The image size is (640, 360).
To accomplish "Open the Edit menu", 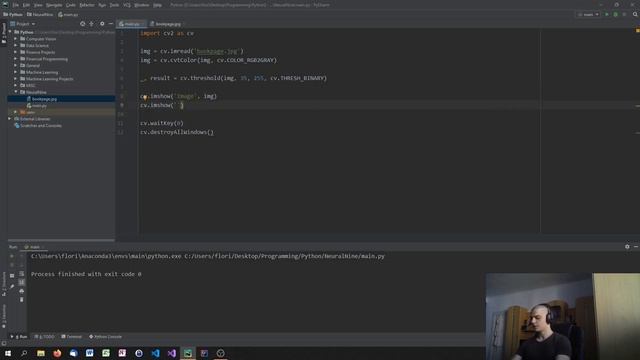I will tap(26, 5).
